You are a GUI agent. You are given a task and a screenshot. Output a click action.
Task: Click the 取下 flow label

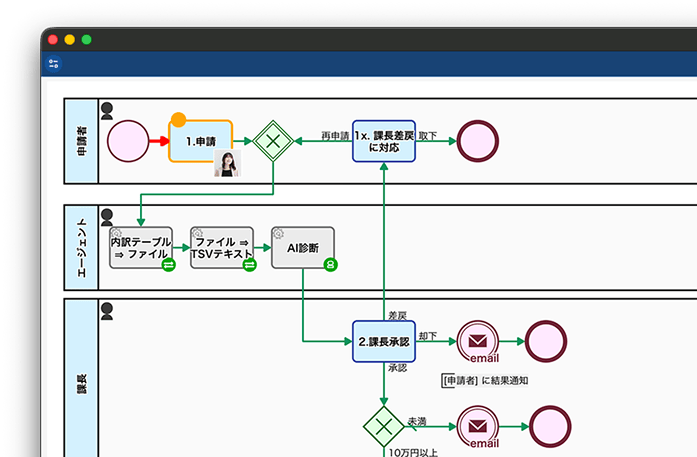(x=428, y=136)
